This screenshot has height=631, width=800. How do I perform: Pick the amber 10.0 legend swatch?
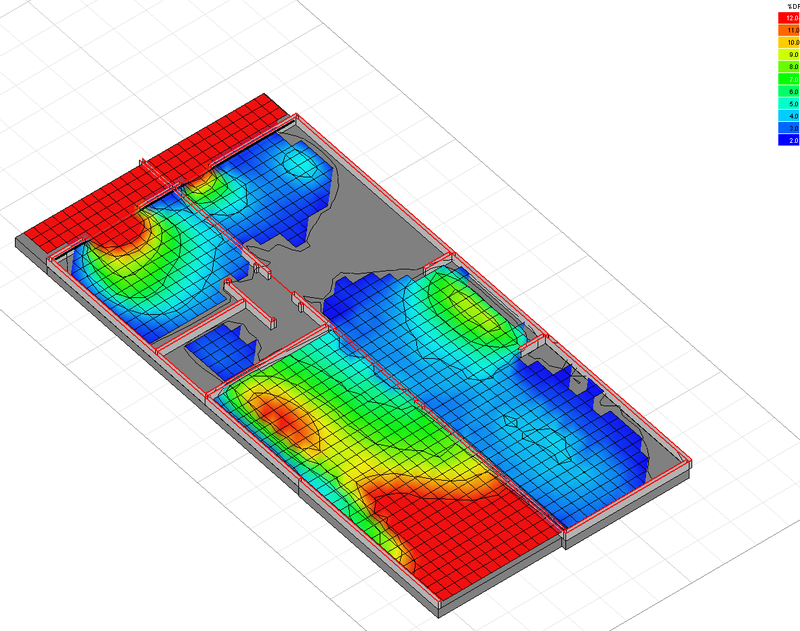click(x=789, y=42)
